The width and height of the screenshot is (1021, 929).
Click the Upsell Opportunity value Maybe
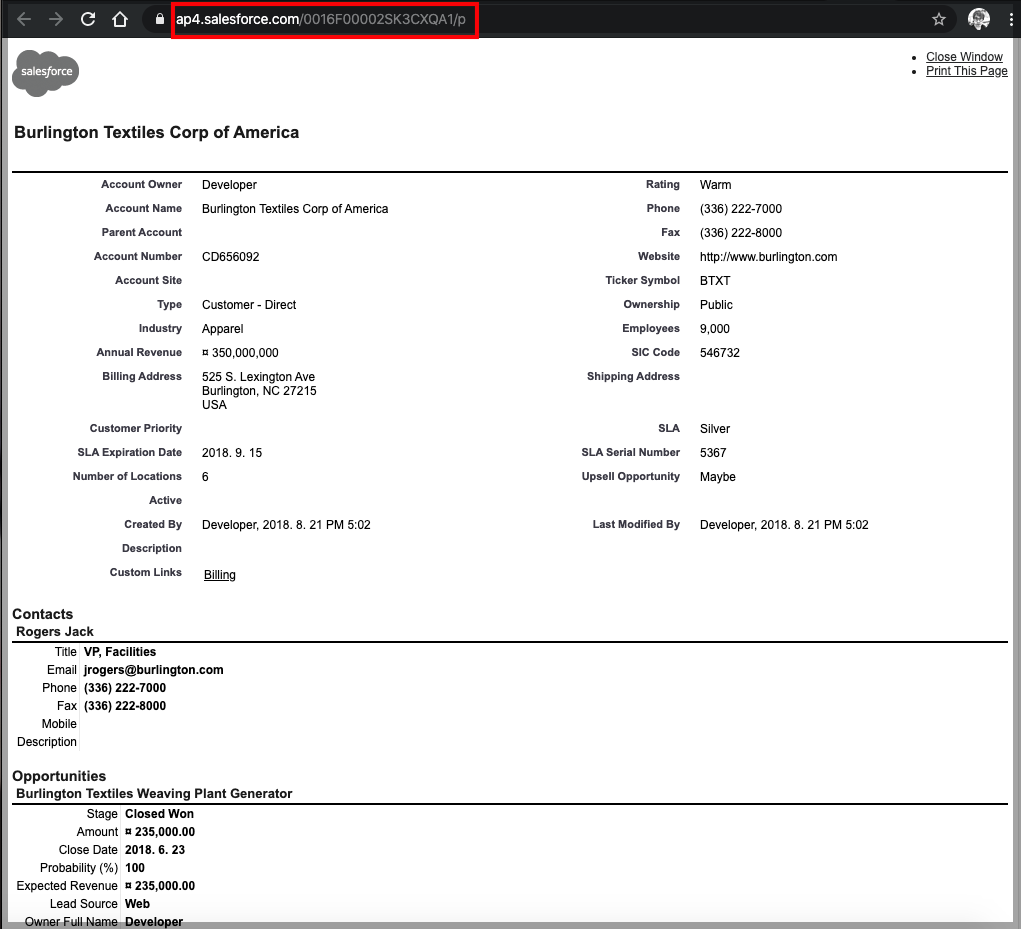[717, 477]
